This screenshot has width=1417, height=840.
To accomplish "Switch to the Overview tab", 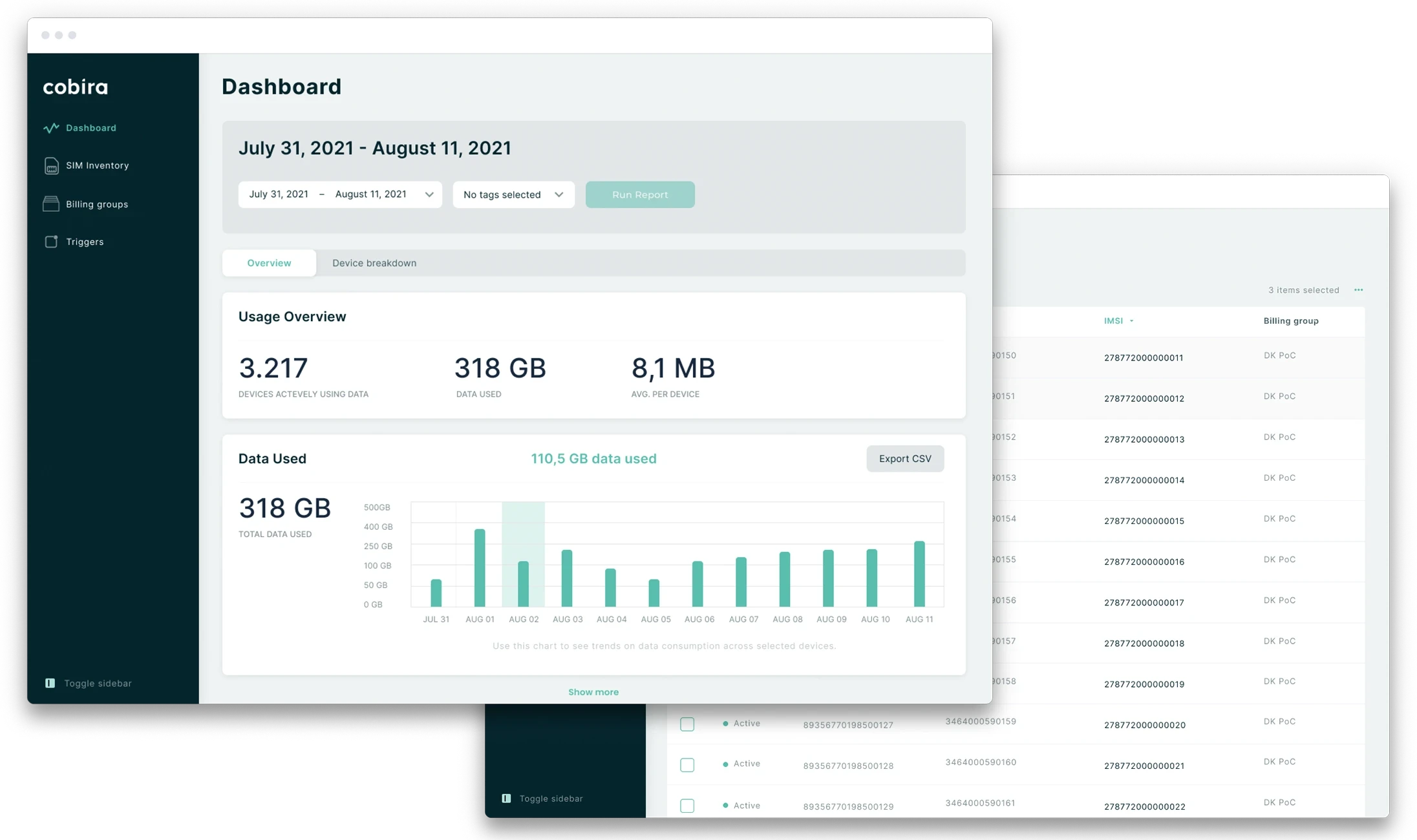I will 269,263.
